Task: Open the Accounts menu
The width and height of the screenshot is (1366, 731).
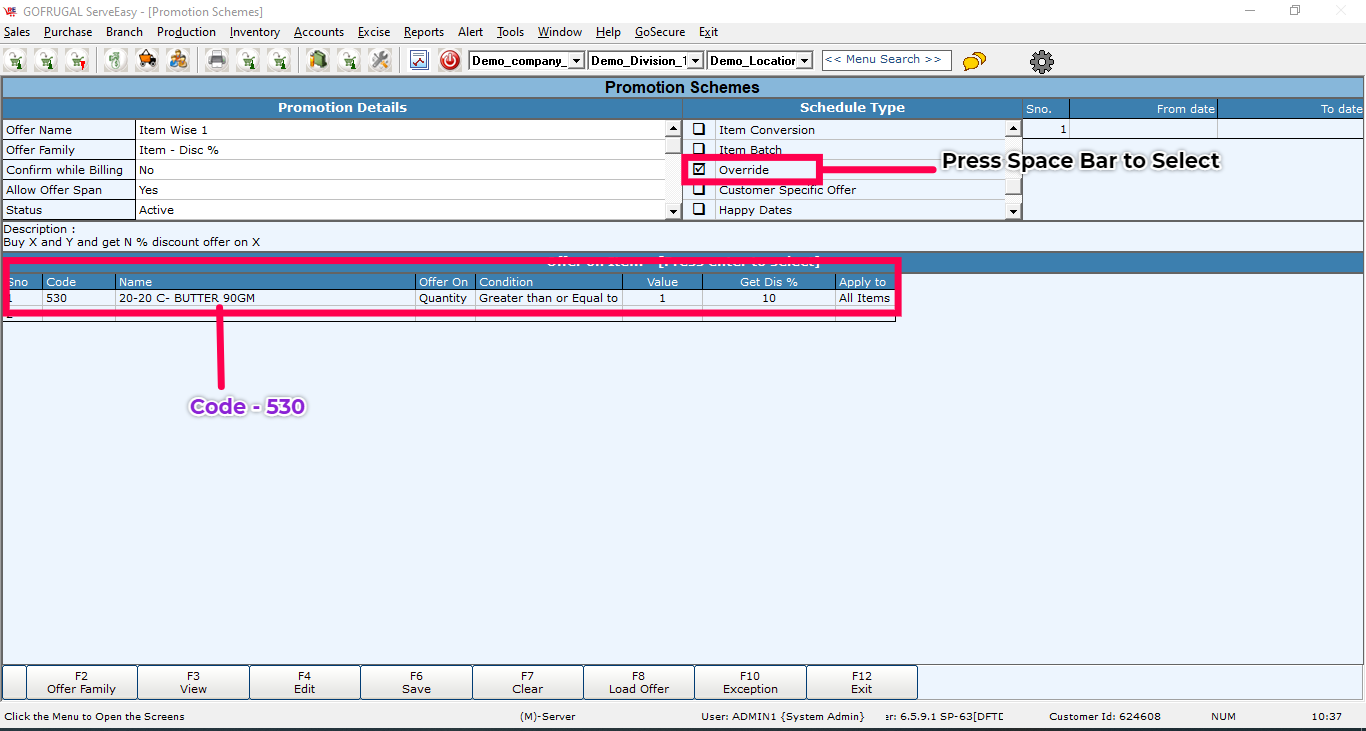Action: 319,32
